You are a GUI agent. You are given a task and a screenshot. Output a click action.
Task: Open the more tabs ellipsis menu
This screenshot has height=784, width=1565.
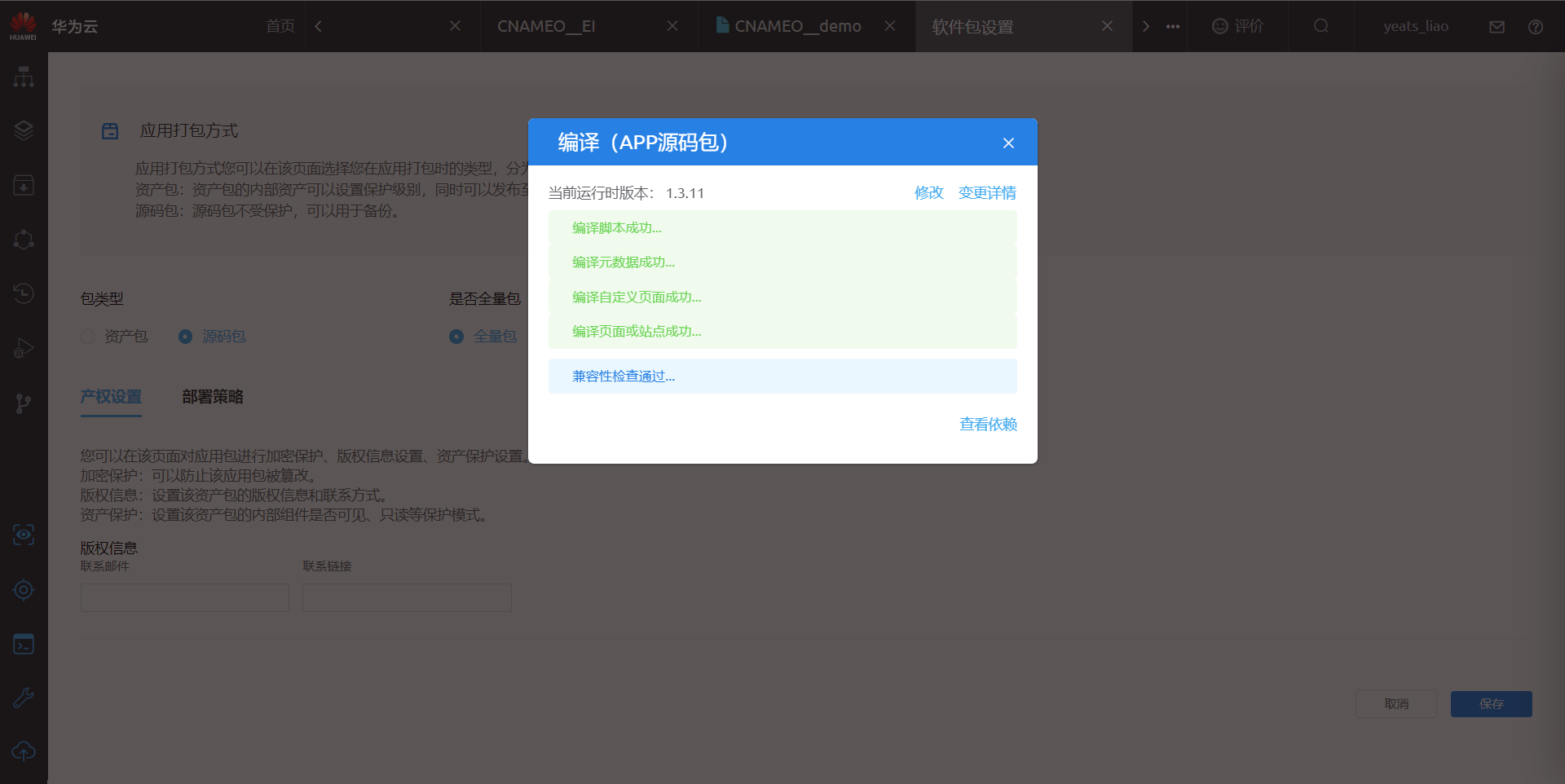1173,26
